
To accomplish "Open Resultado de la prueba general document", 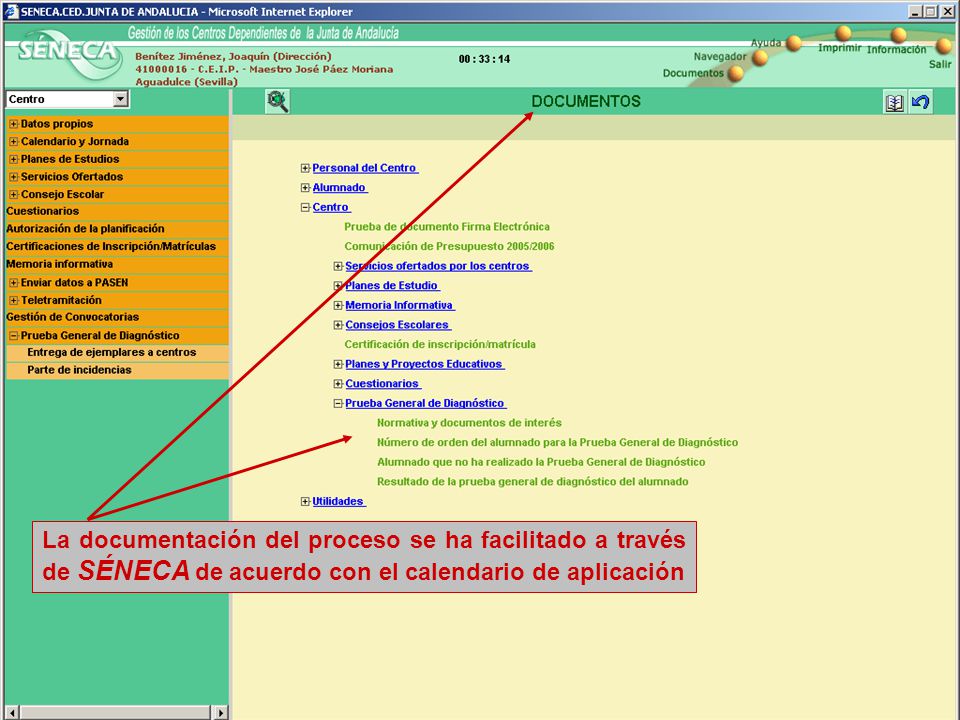I will (533, 482).
